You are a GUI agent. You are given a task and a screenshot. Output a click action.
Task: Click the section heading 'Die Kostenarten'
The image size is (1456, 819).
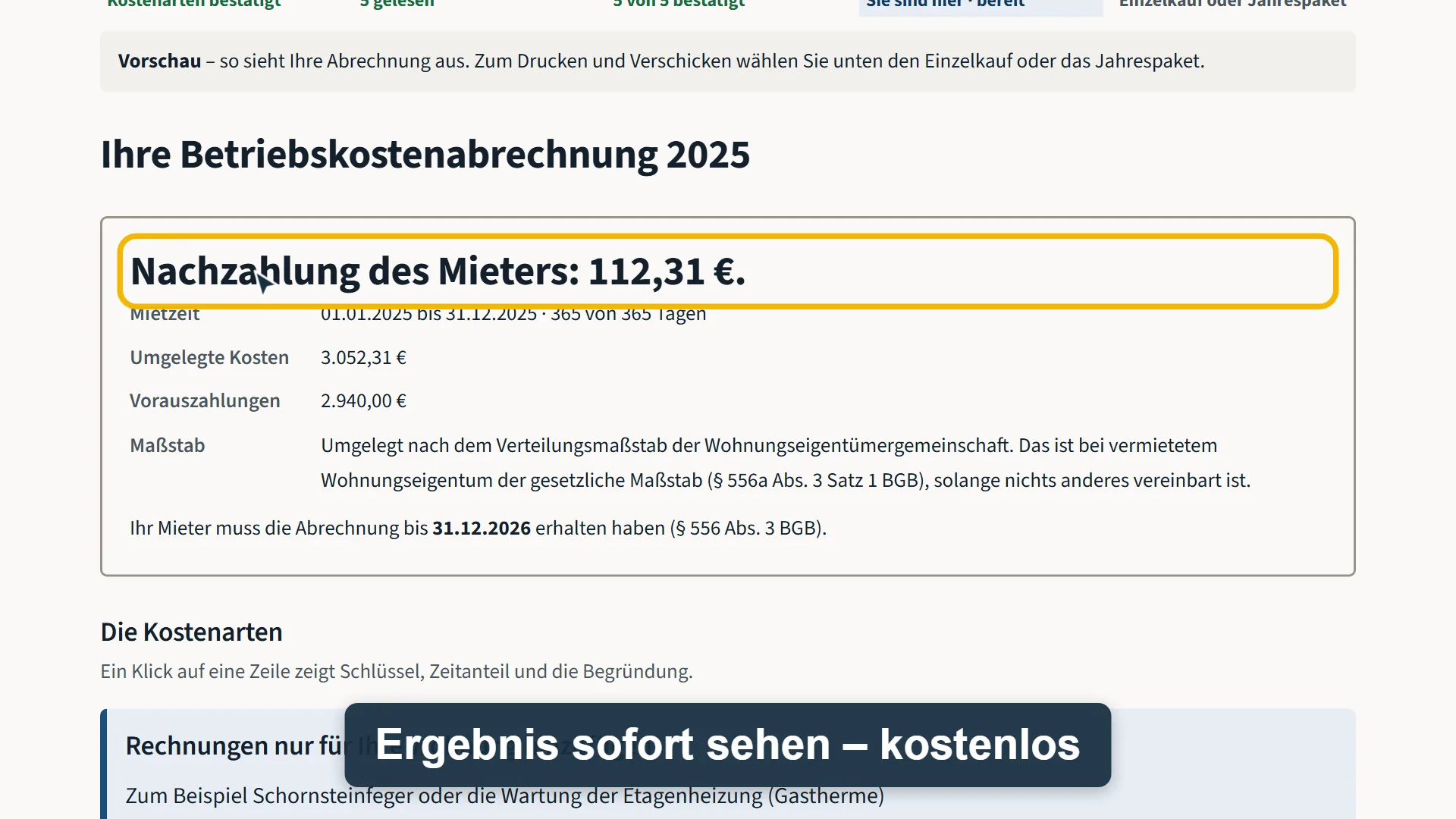192,632
